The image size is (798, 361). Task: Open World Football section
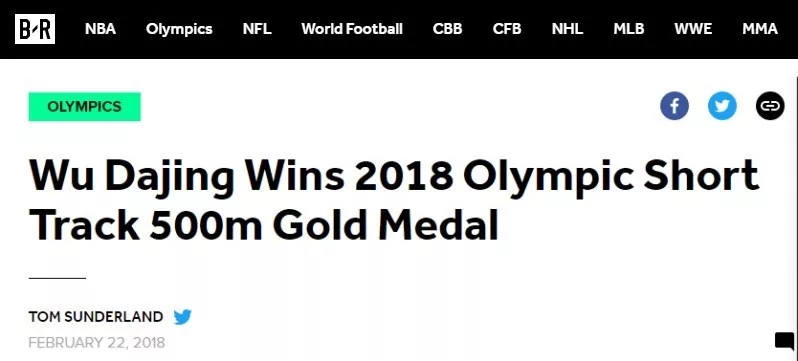(x=352, y=29)
